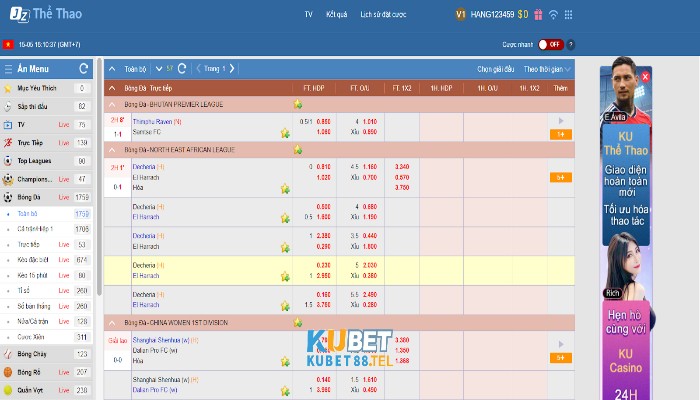Select Trực Tiếp in sidebar menu

(x=46, y=143)
